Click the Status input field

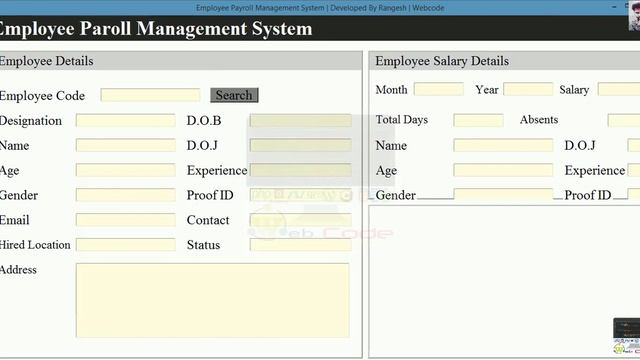click(x=301, y=245)
